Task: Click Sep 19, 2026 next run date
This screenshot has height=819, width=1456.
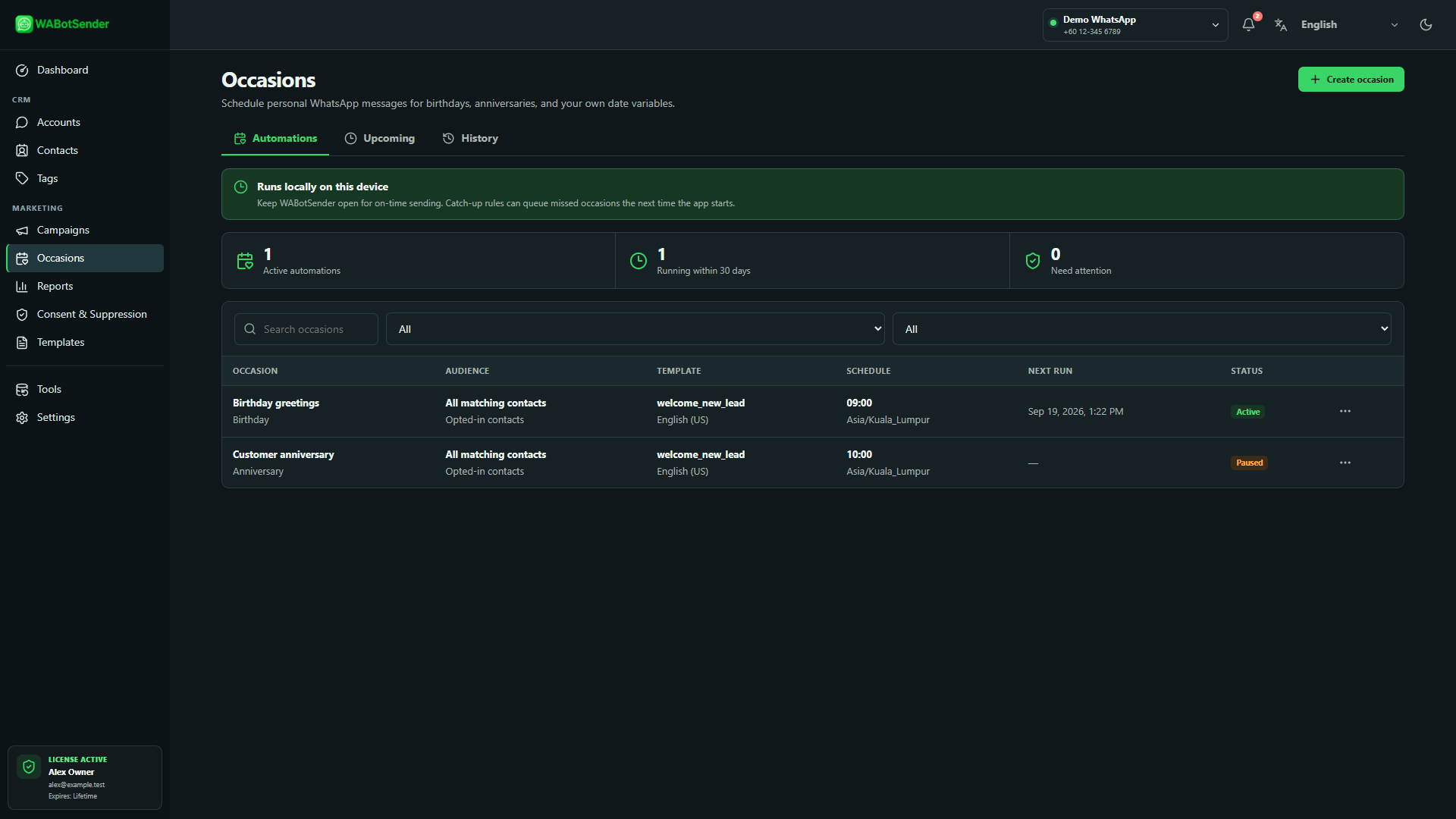Action: [x=1075, y=411]
